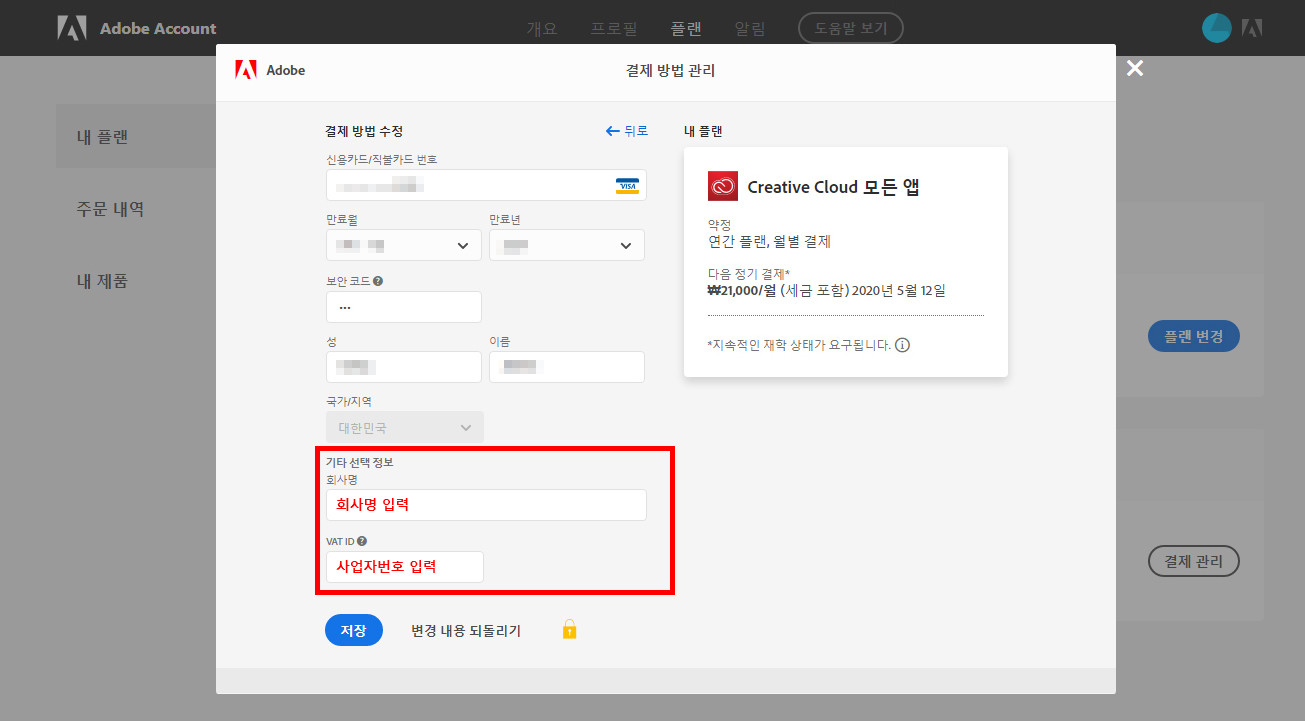Open the 프로필 tab
The image size is (1305, 721).
(x=614, y=28)
